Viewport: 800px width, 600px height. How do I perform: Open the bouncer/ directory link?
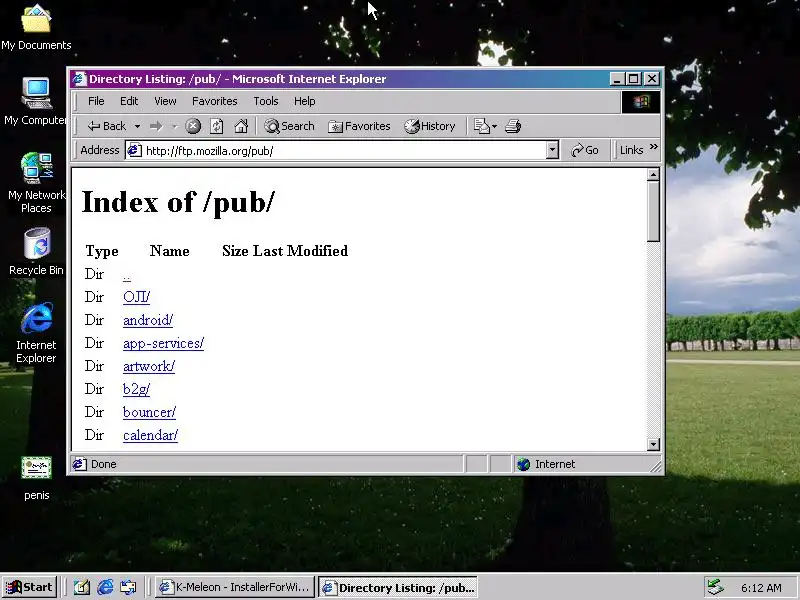coord(149,412)
